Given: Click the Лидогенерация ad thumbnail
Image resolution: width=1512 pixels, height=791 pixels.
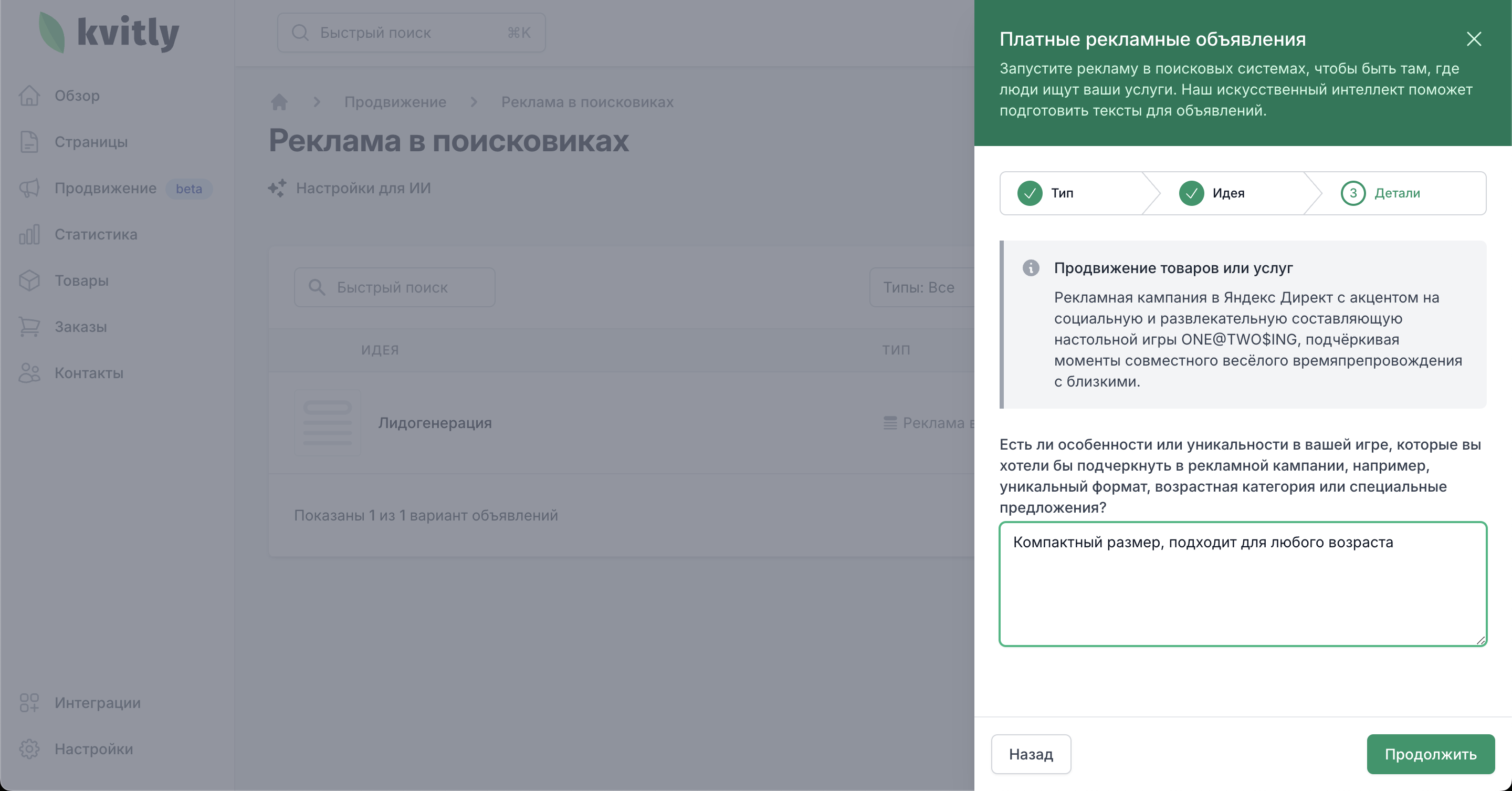Looking at the screenshot, I should tap(328, 423).
